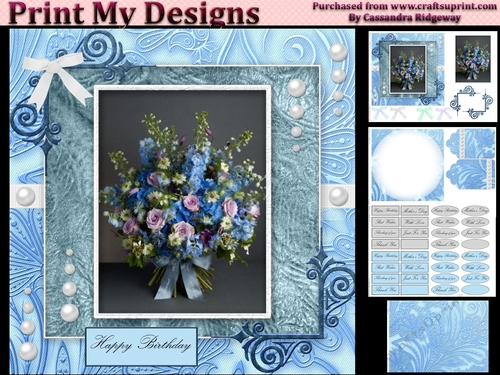
Task: Click the blue ribbon bow on the bouquet
Action: click(x=183, y=276)
